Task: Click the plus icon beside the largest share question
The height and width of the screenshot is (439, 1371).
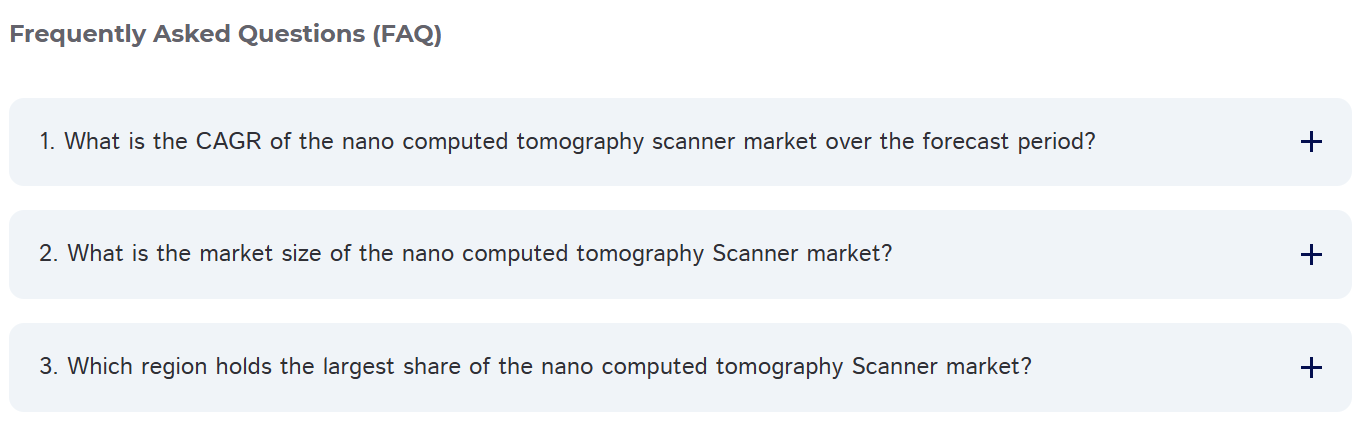Action: pyautogui.click(x=1311, y=368)
